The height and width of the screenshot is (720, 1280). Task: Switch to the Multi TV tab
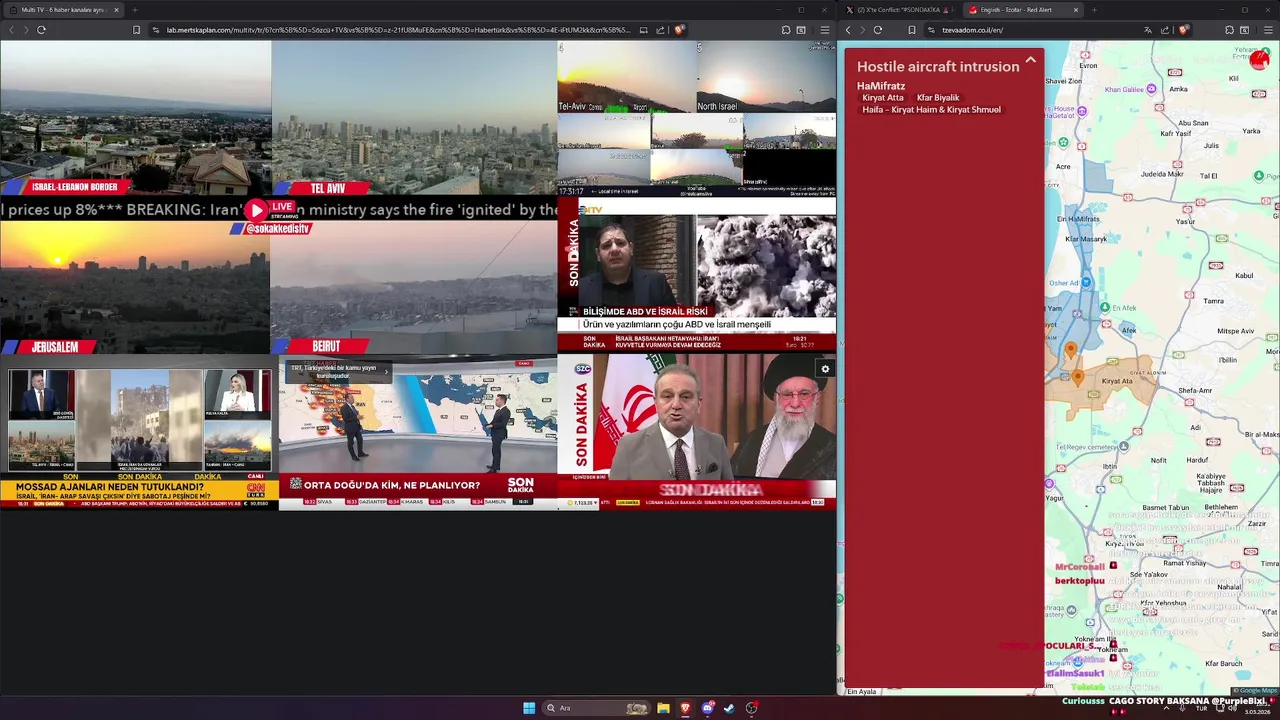tap(62, 10)
